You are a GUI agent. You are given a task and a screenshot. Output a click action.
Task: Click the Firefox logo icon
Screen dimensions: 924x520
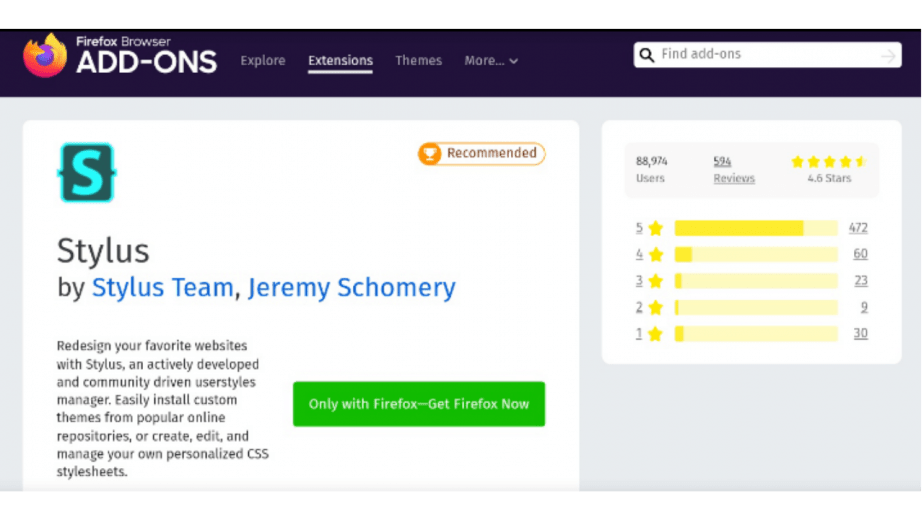coord(45,55)
